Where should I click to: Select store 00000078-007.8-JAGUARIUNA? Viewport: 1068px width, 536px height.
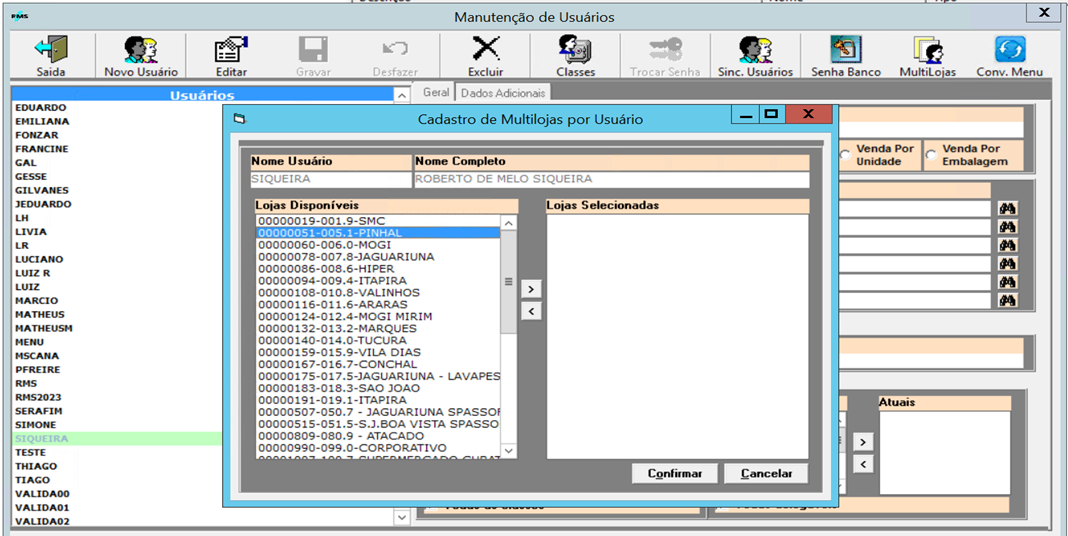click(378, 257)
